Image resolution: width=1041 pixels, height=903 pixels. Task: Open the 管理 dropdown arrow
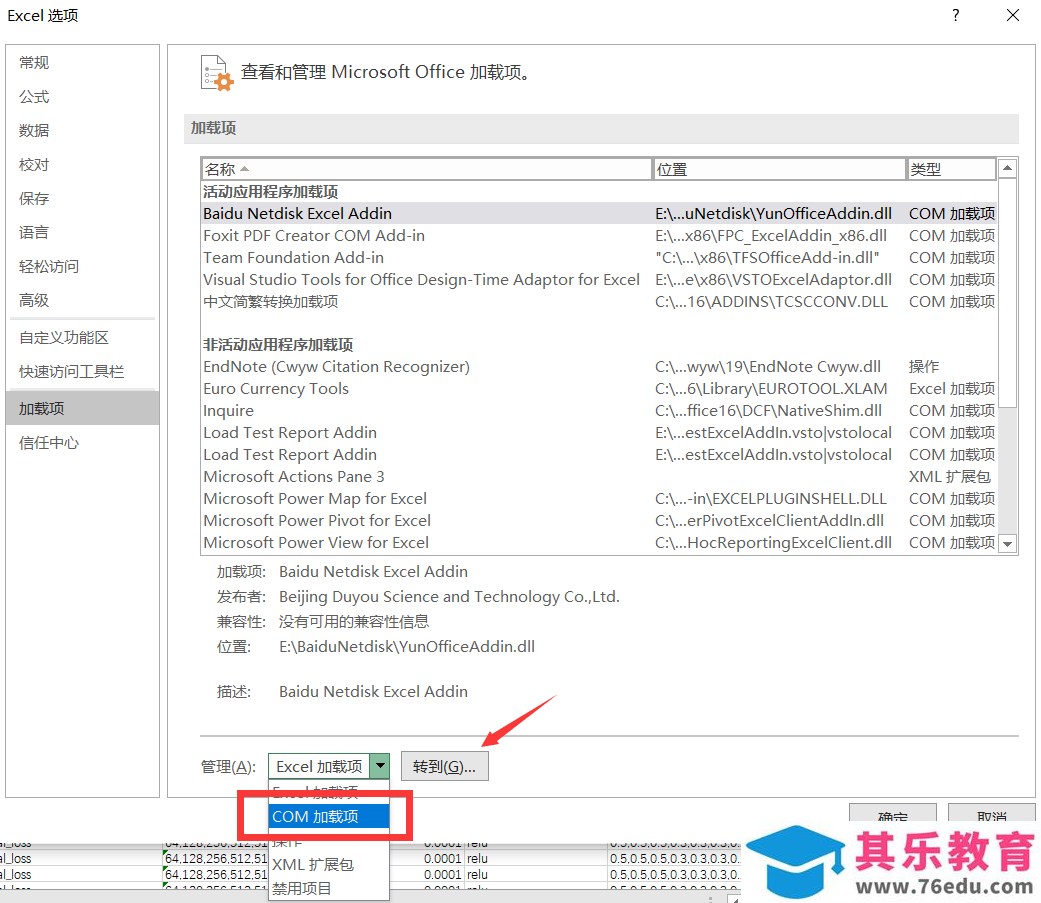(380, 766)
